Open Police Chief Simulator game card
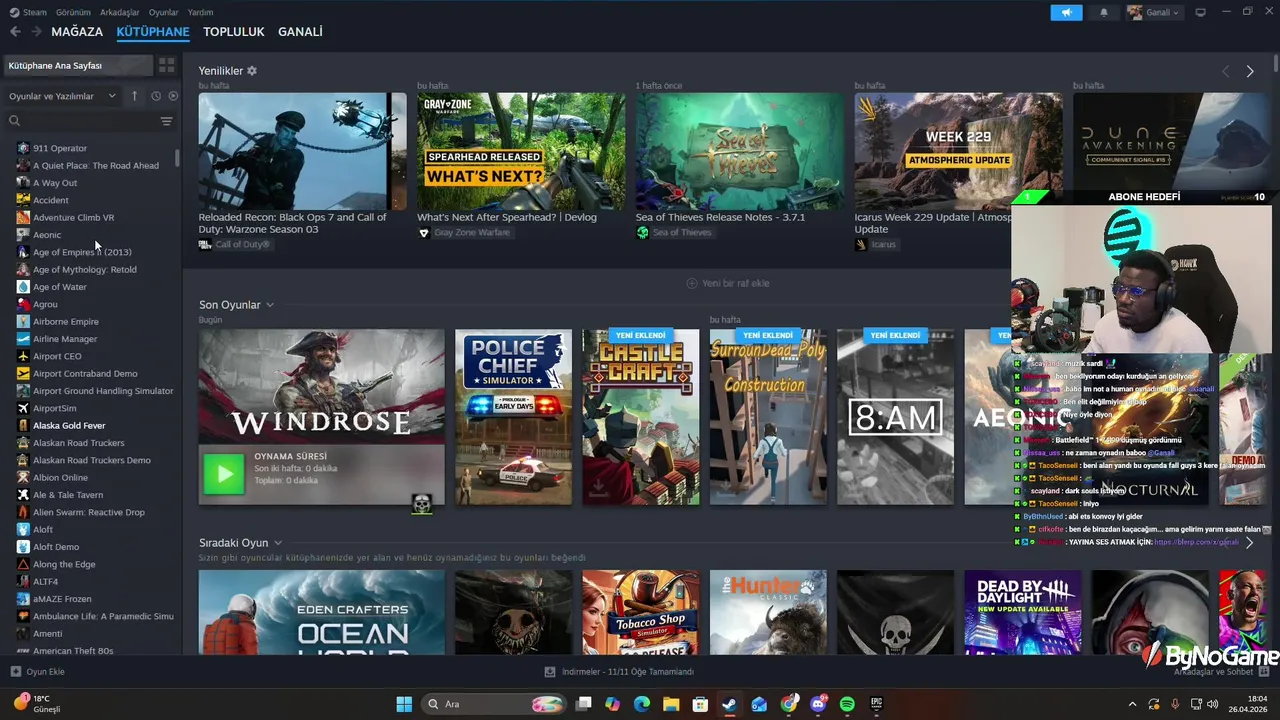1280x720 pixels. 513,417
